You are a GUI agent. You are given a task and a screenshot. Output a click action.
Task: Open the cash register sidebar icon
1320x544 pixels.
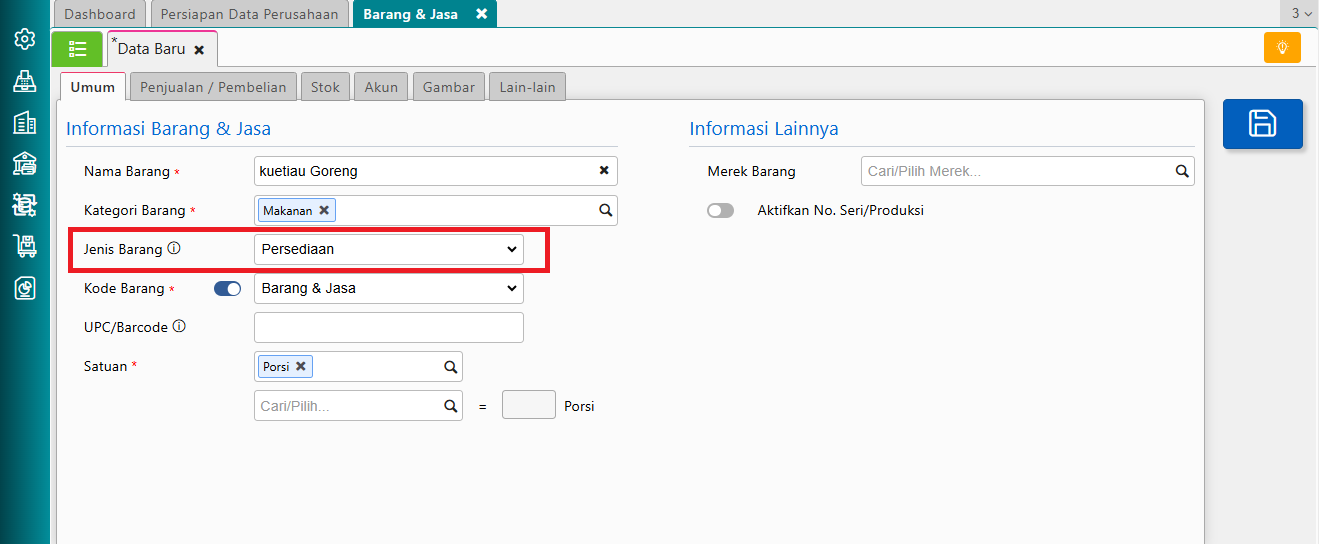pyautogui.click(x=25, y=81)
